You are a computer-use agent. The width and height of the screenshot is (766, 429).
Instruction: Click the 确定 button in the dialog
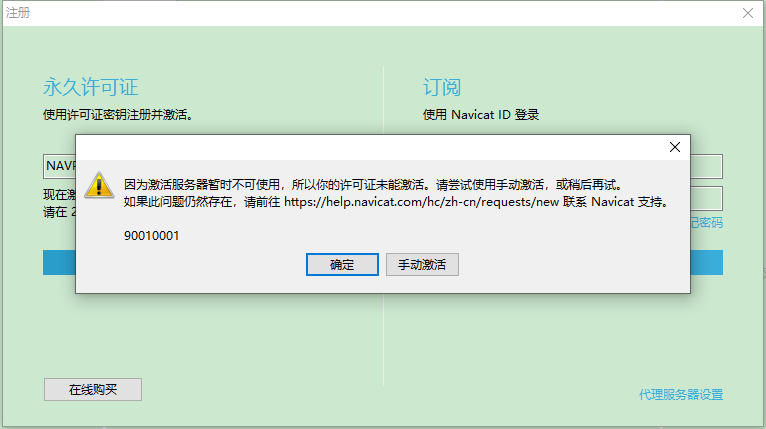pyautogui.click(x=342, y=264)
